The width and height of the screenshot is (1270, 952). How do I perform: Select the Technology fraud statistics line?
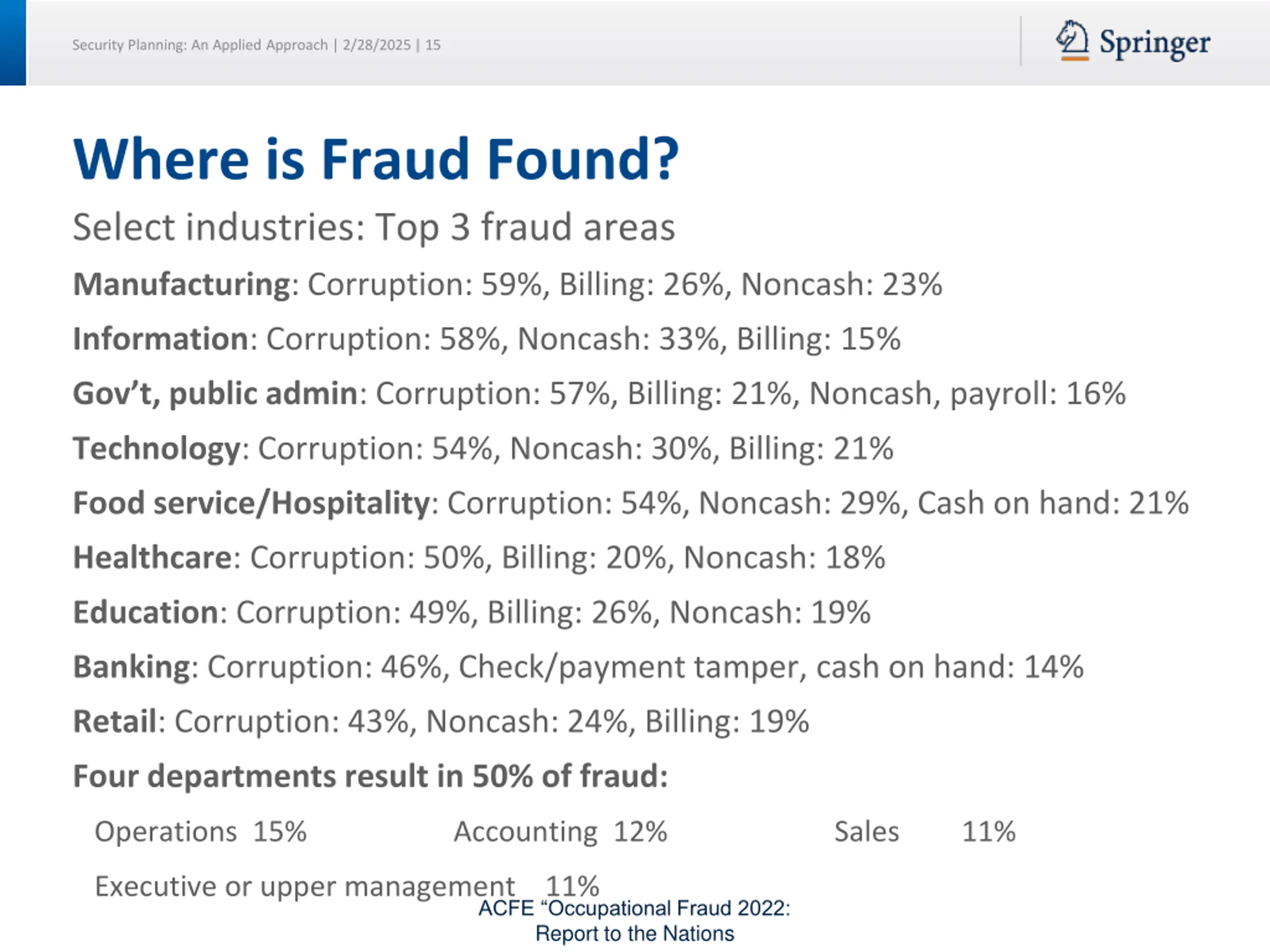pyautogui.click(x=483, y=449)
